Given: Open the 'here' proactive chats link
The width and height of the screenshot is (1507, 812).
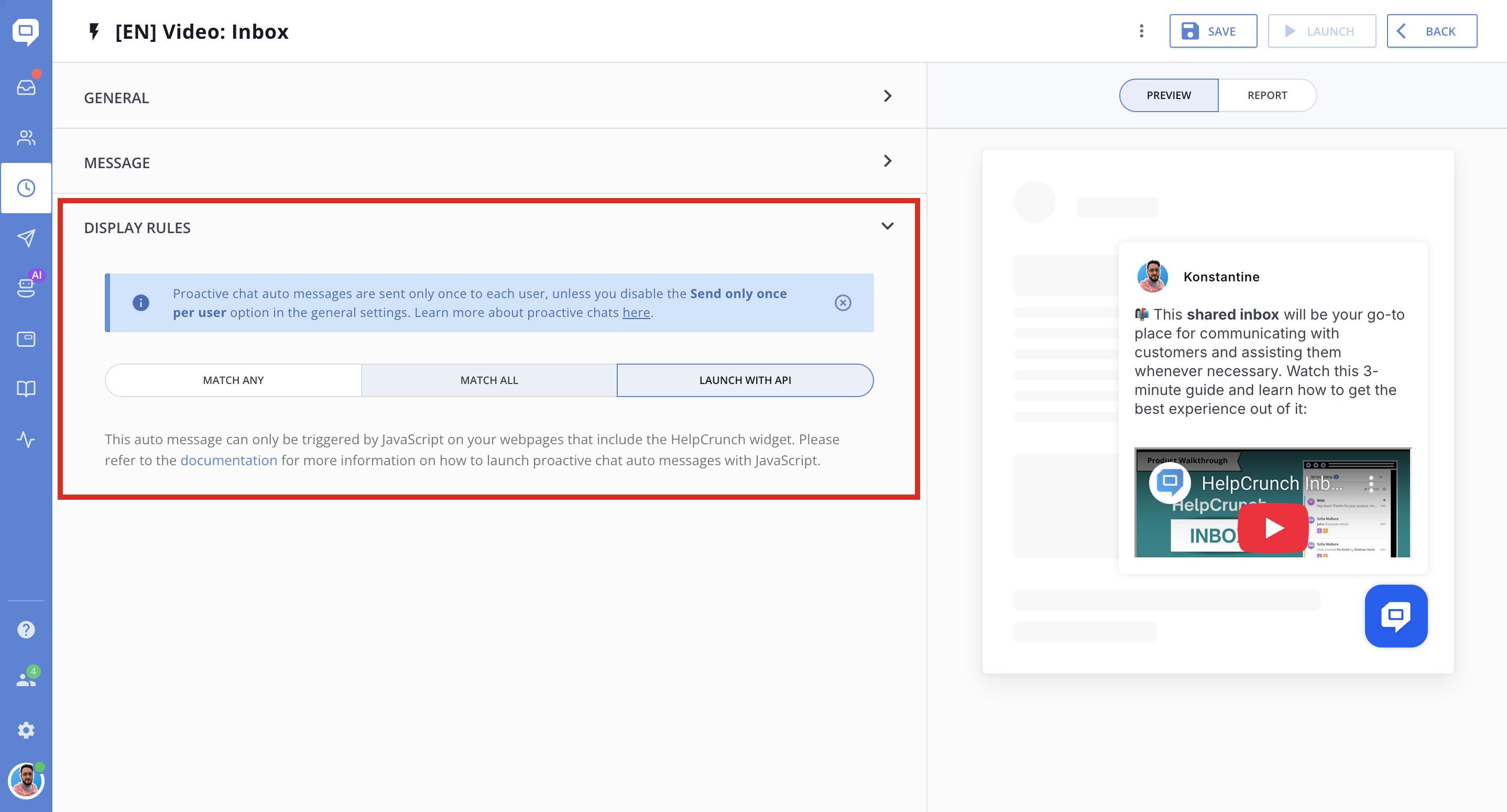Looking at the screenshot, I should [636, 312].
